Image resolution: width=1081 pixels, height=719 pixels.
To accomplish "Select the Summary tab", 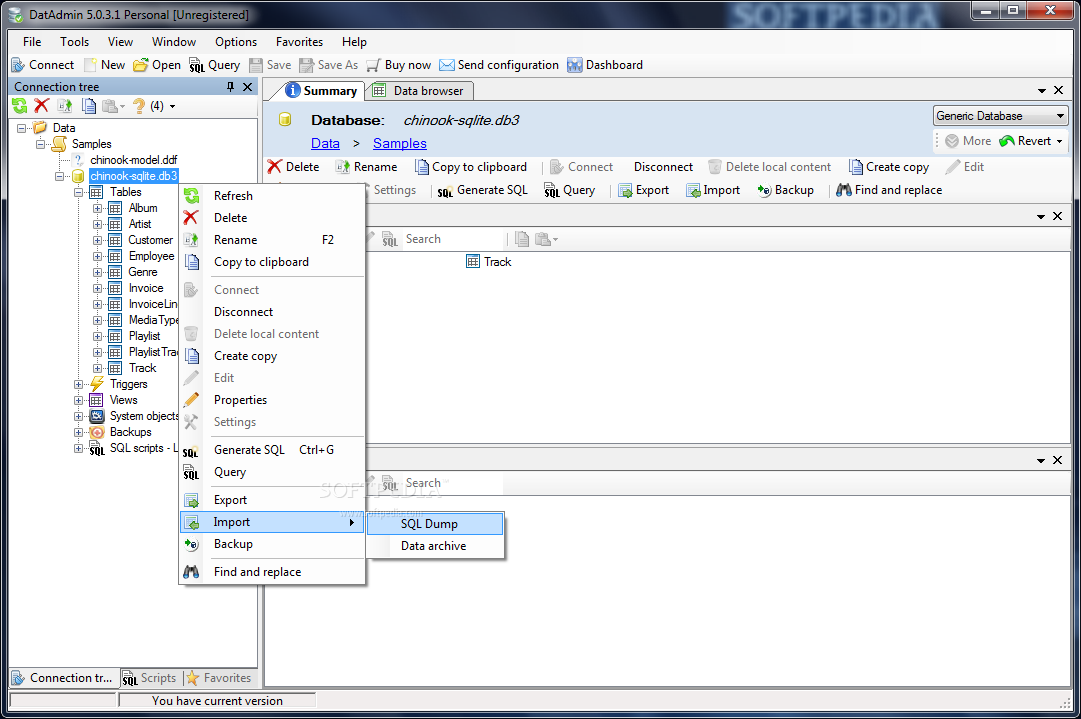I will tap(321, 91).
